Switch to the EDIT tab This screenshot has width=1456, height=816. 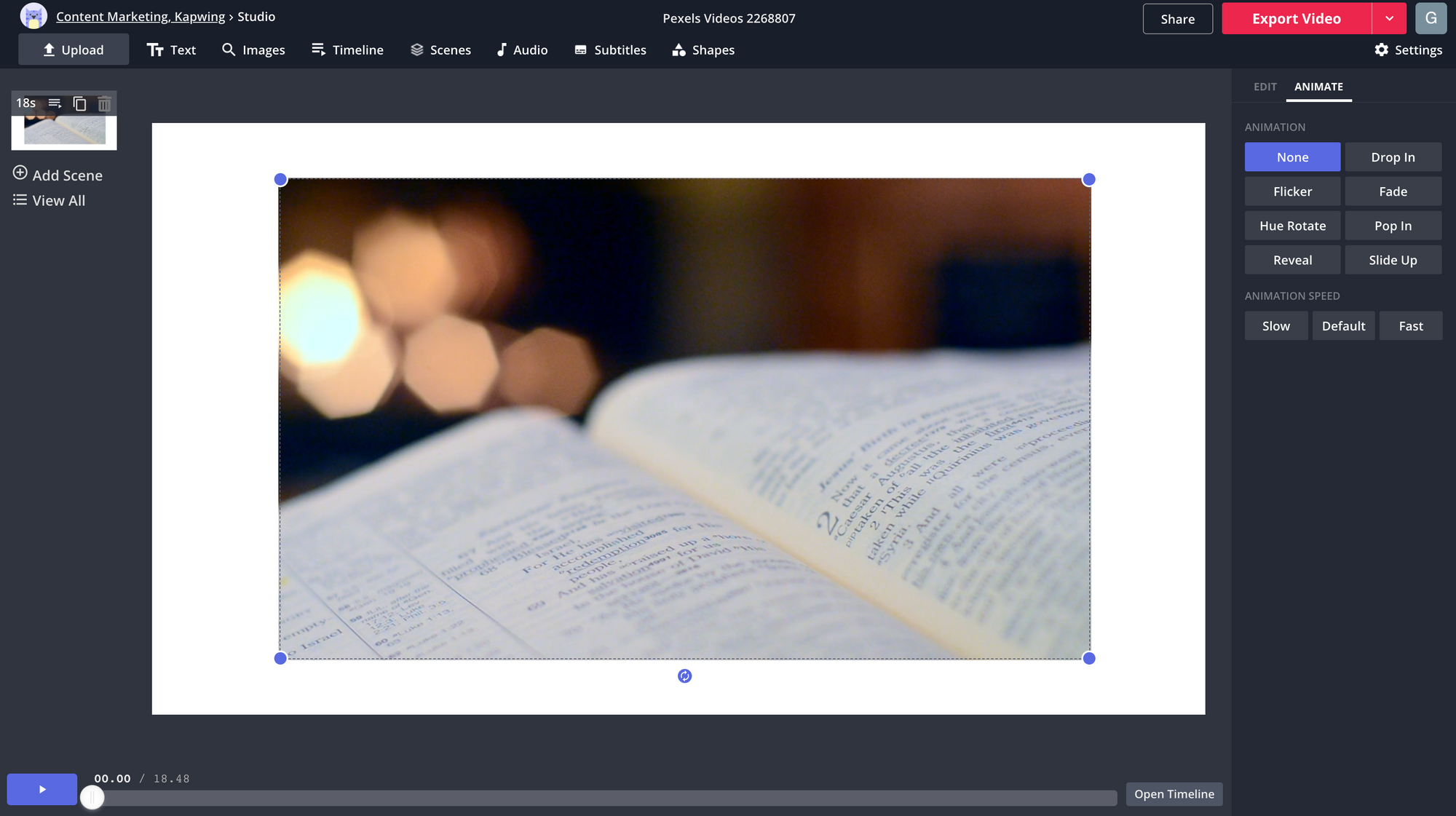click(x=1265, y=87)
